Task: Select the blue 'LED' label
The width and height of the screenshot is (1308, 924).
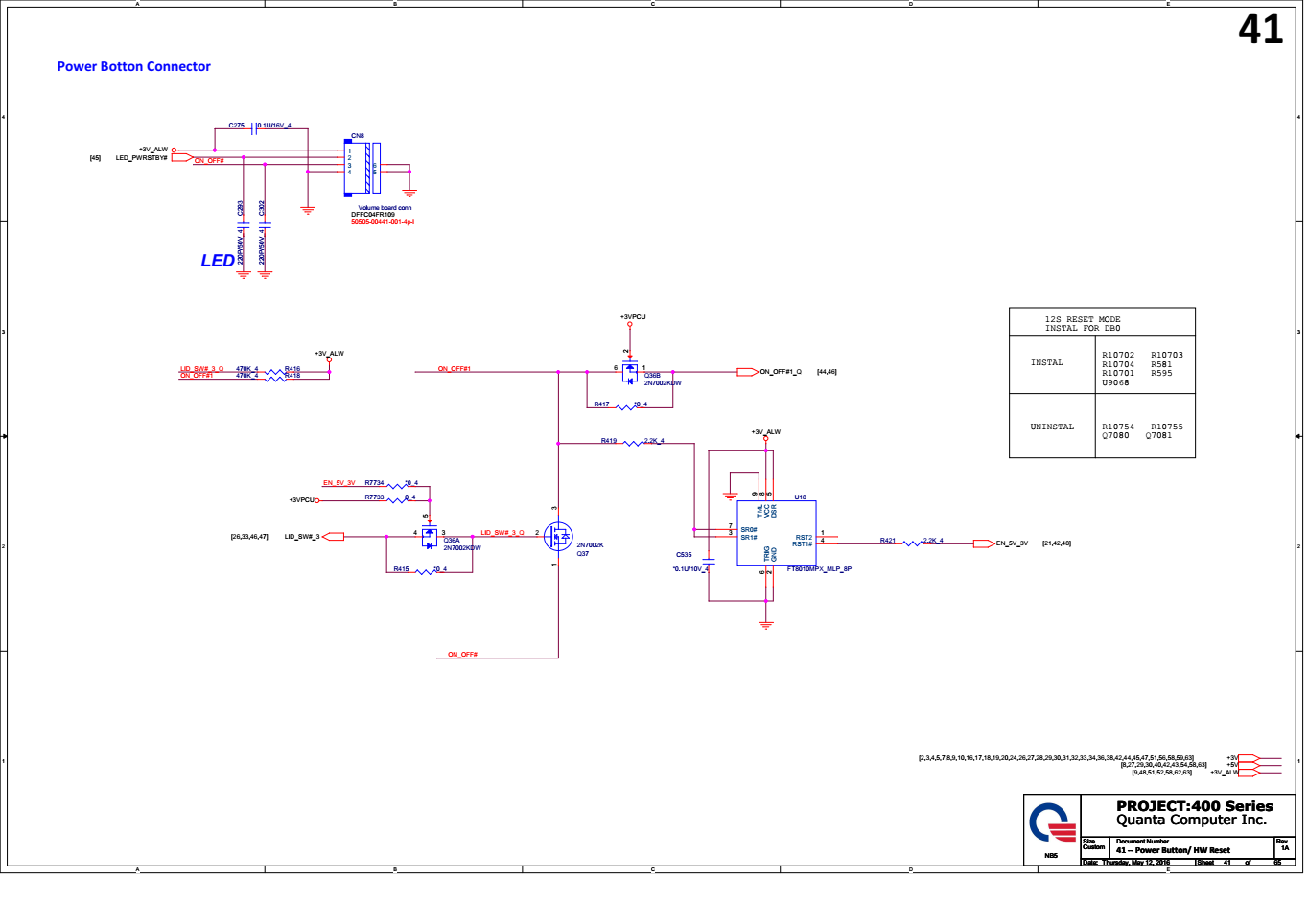Action: pyautogui.click(x=218, y=261)
